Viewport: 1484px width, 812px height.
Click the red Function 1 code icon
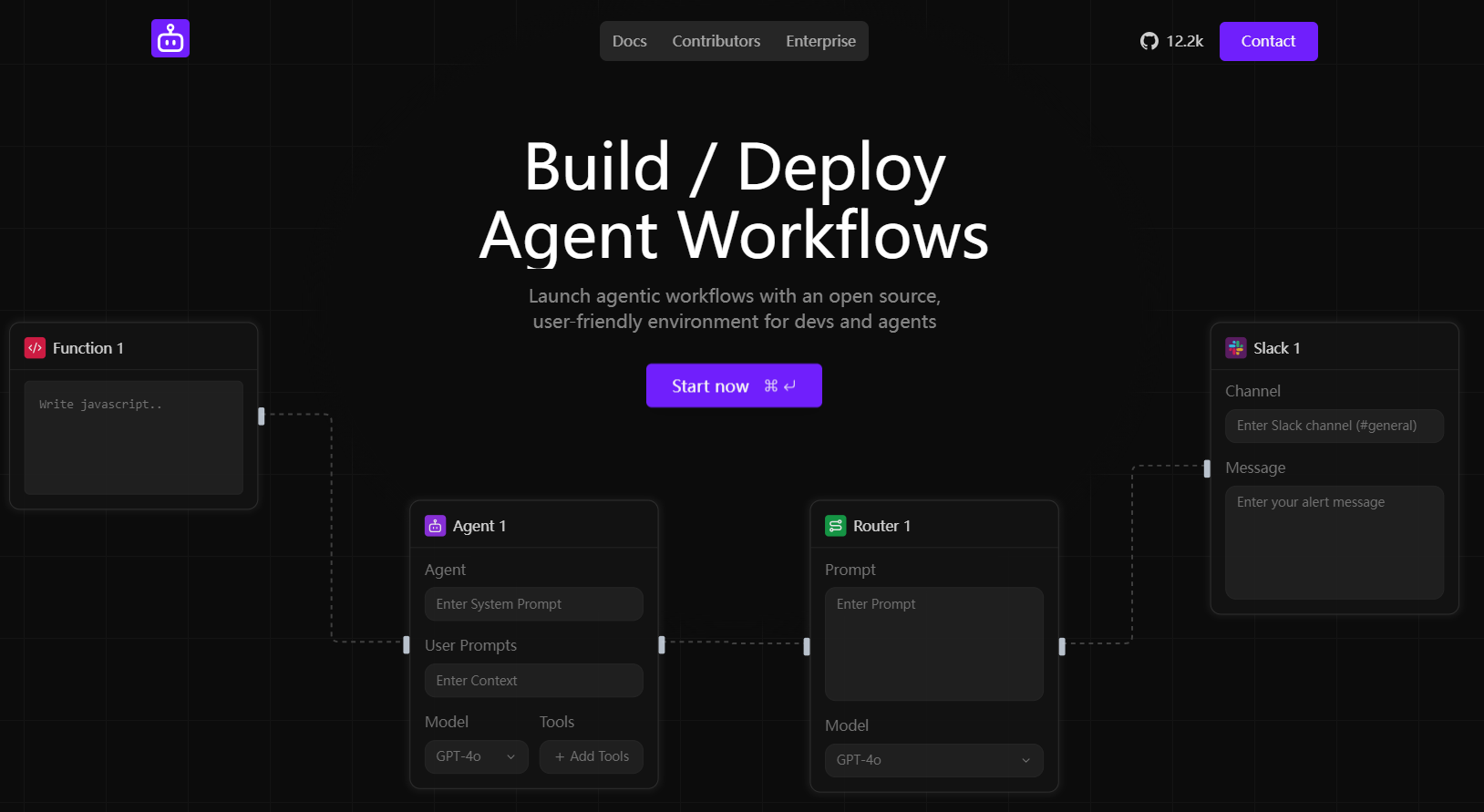click(35, 348)
